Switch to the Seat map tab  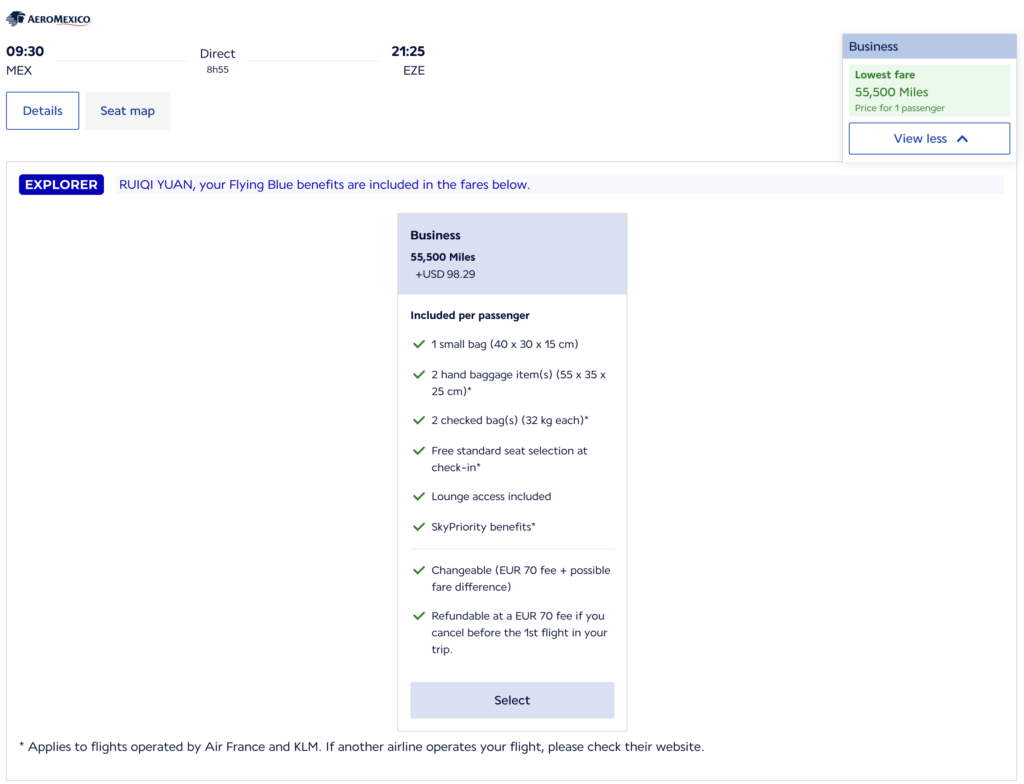[127, 110]
